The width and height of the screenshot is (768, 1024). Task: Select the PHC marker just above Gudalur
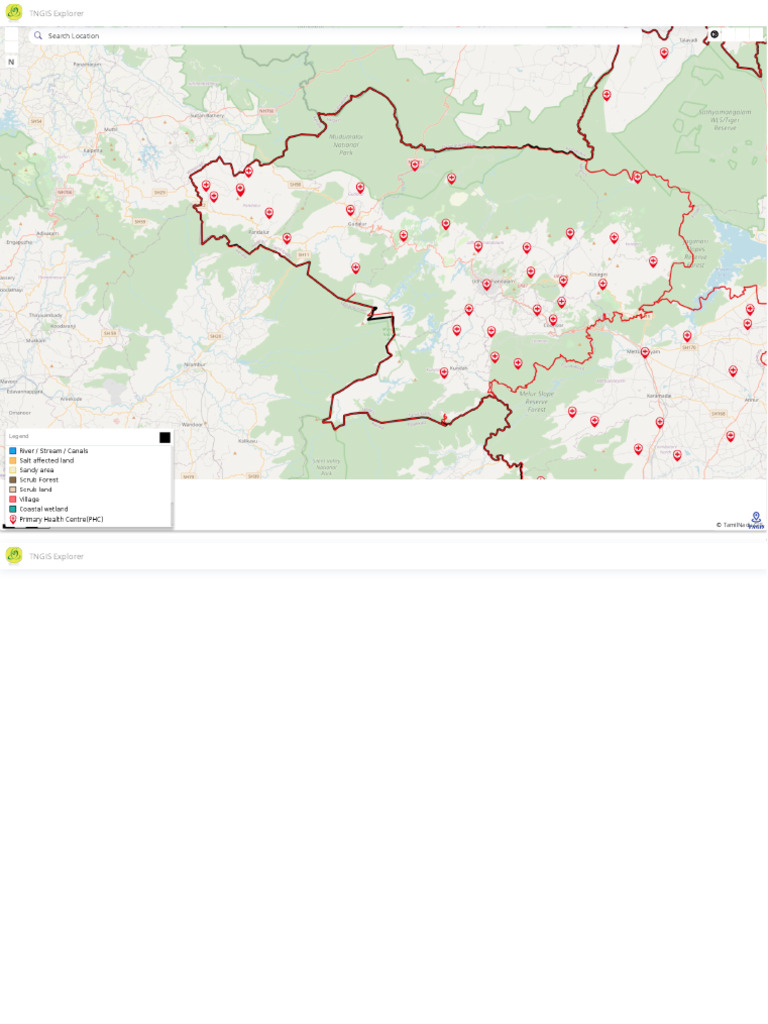click(351, 210)
